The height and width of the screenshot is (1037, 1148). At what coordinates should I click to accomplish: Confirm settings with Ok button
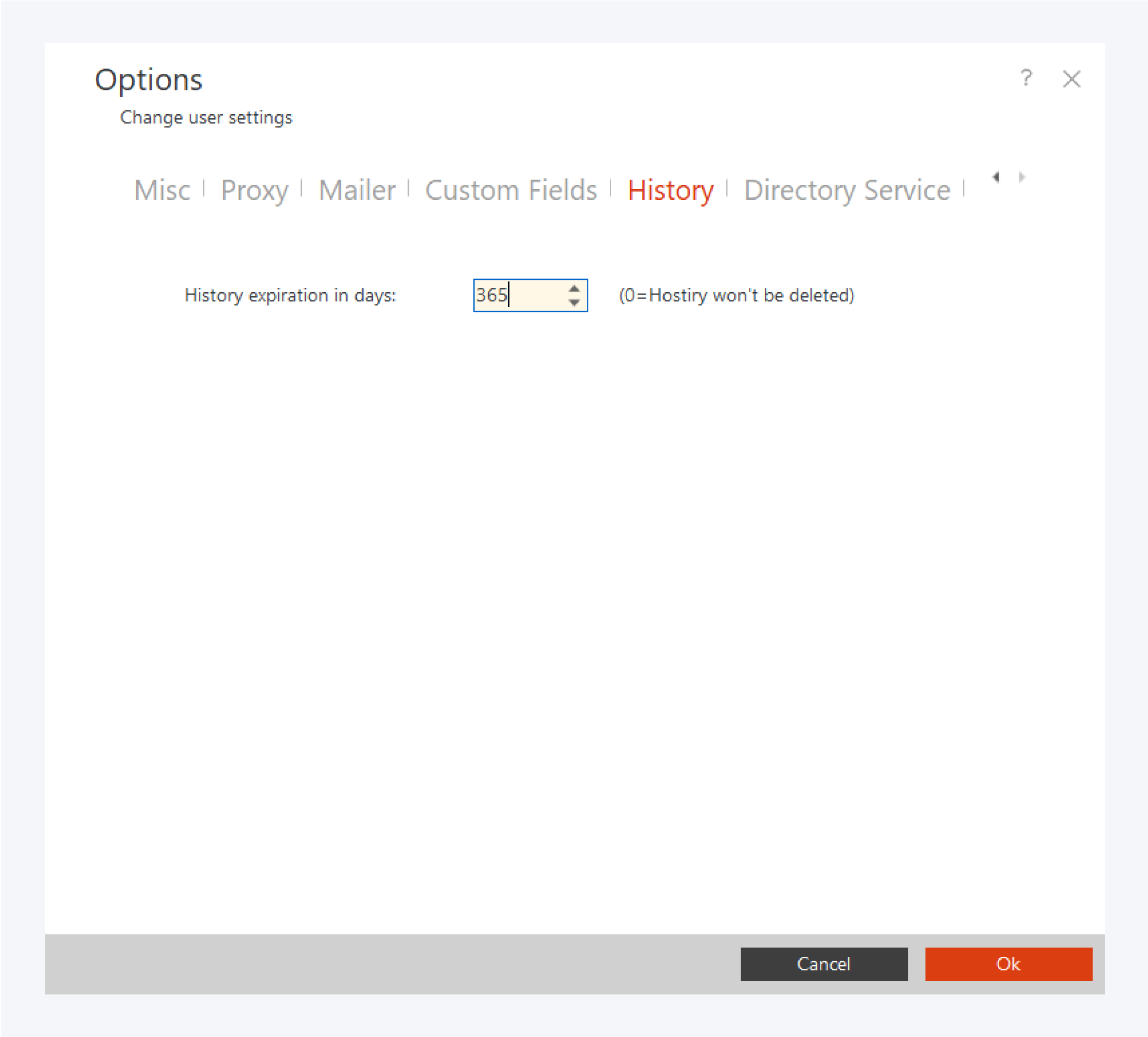[1008, 964]
